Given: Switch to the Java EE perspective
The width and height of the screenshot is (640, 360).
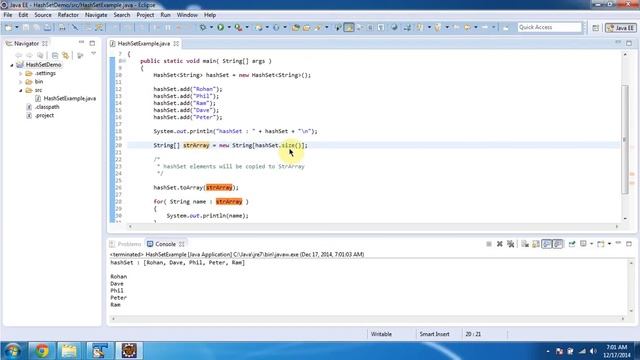Looking at the screenshot, I should tap(621, 28).
